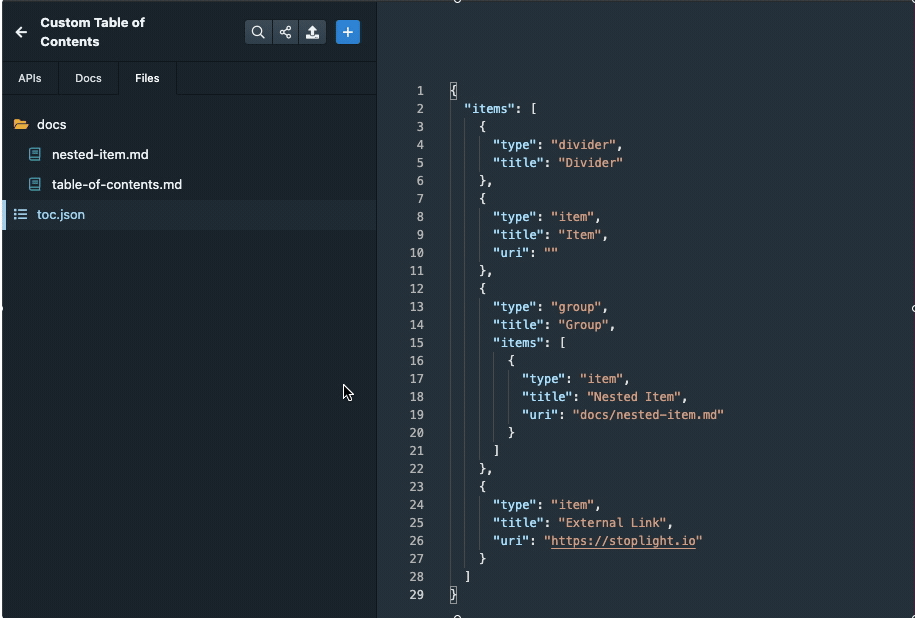915x618 pixels.
Task: Switch to the APIs tab
Action: pyautogui.click(x=29, y=78)
